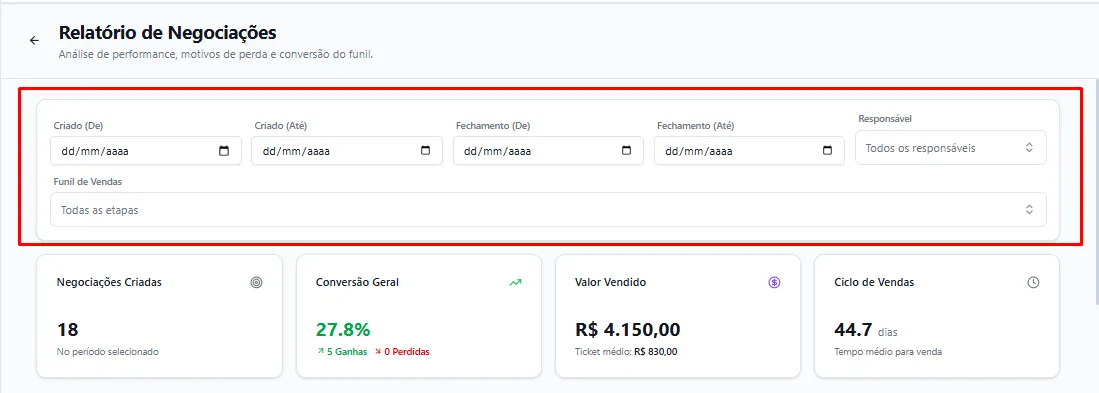The height and width of the screenshot is (393, 1099).
Task: Click the 44.7 dias value
Action: 866,330
